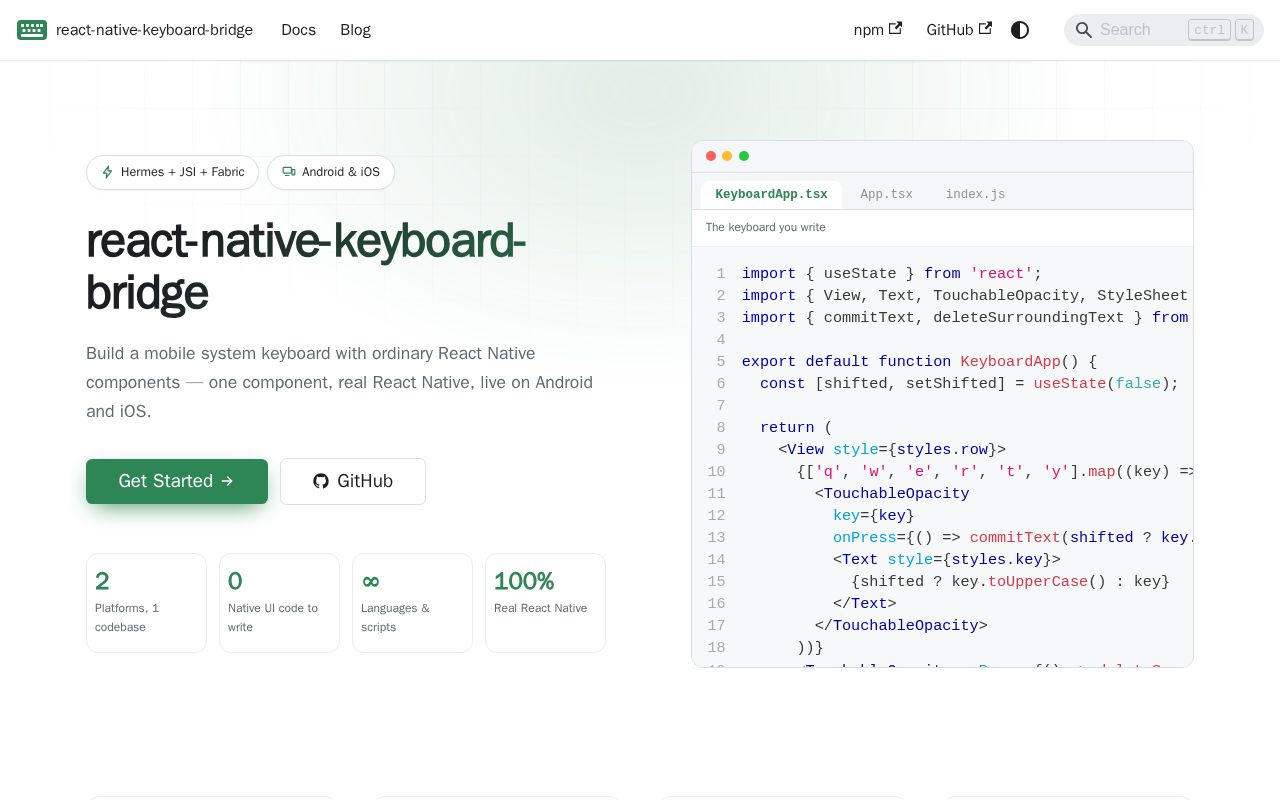This screenshot has width=1280, height=800.
Task: Focus the Search input field
Action: [x=1163, y=30]
